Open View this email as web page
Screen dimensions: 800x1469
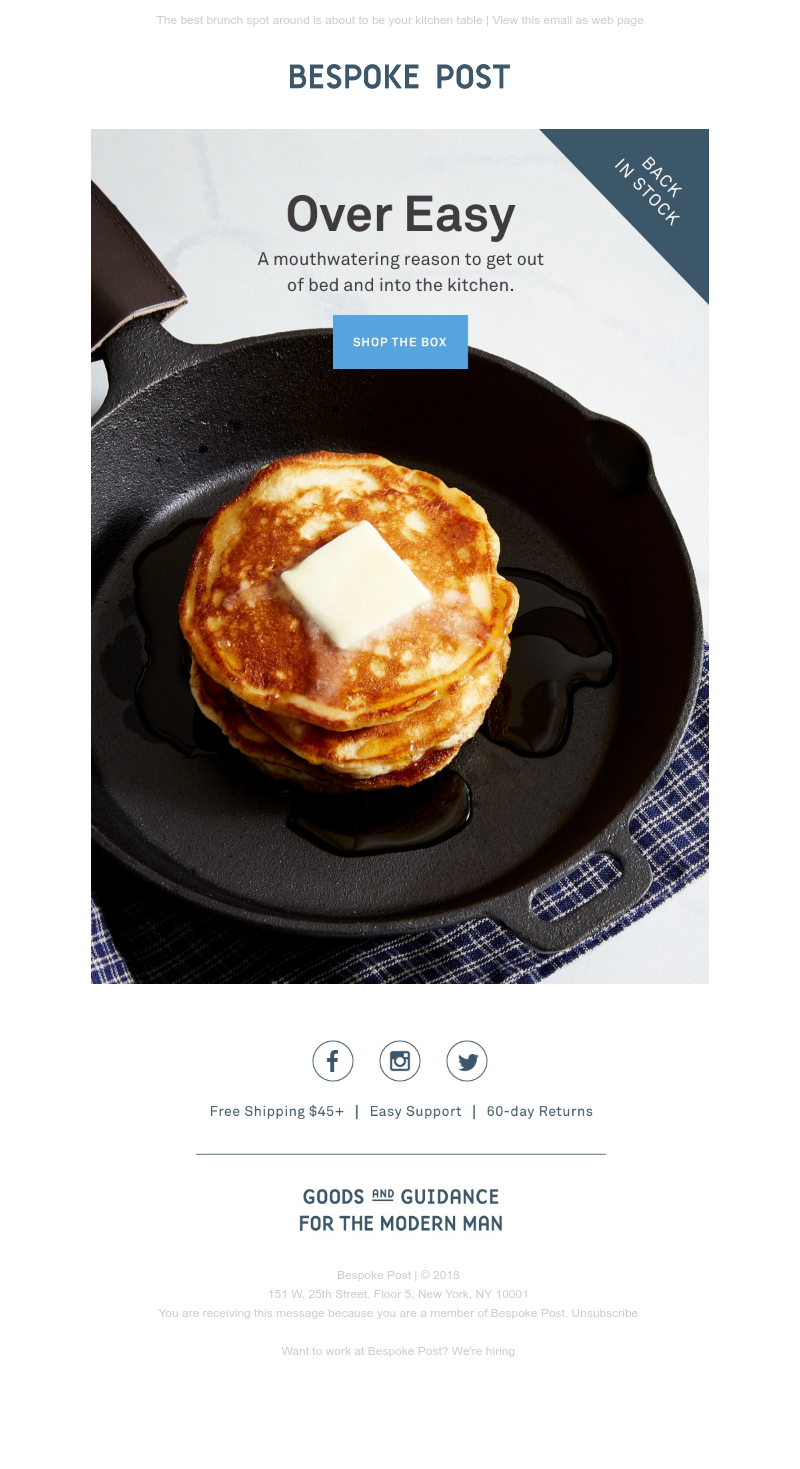pos(568,20)
